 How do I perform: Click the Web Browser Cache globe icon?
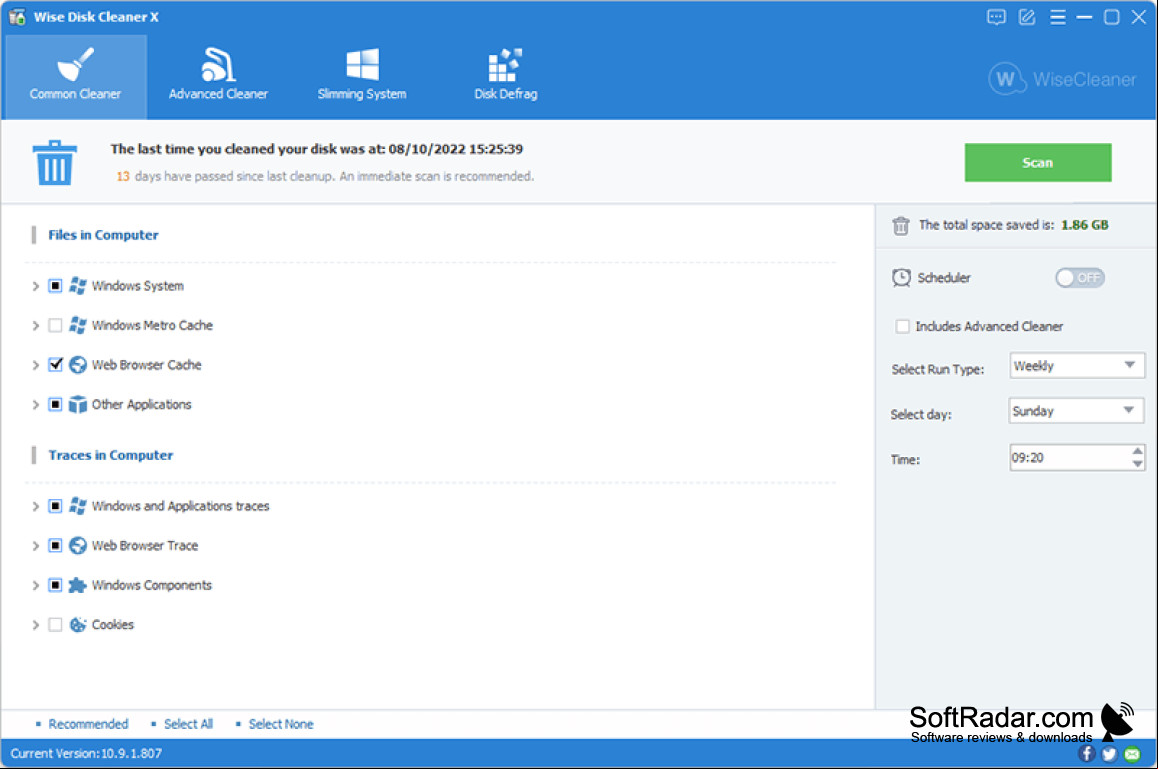(78, 365)
